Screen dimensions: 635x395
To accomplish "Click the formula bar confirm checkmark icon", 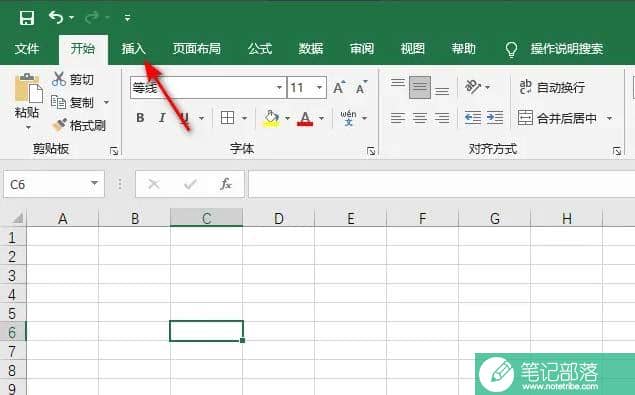I will [x=190, y=184].
